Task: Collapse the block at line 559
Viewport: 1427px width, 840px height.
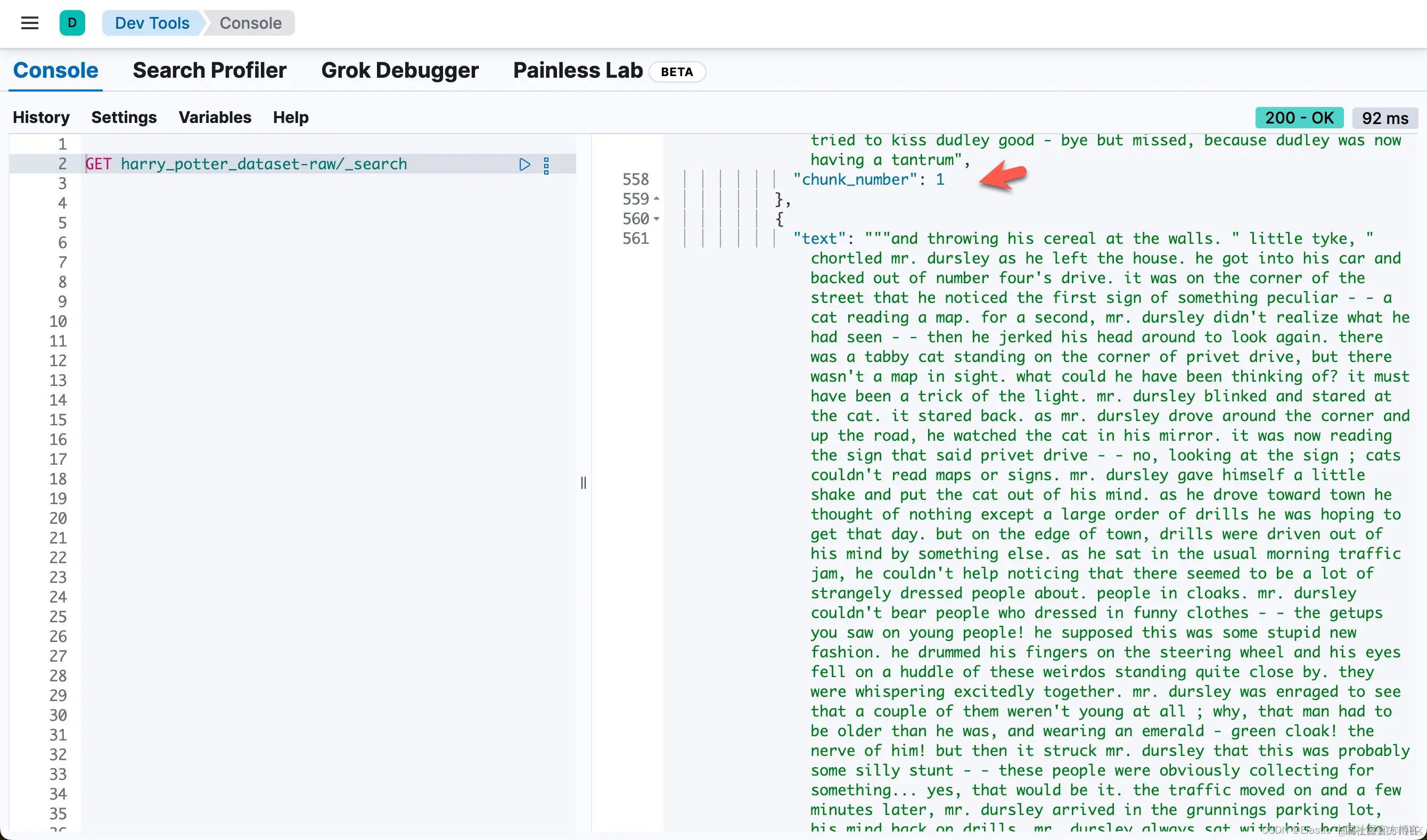Action: (x=657, y=199)
